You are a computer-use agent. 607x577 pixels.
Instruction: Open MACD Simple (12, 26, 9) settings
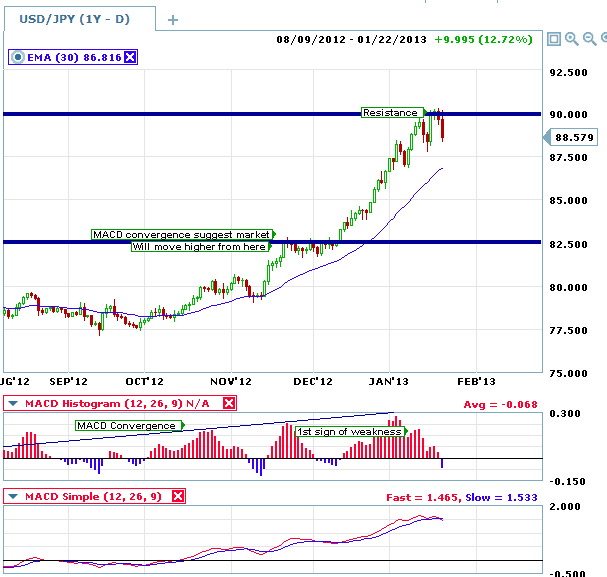point(93,497)
